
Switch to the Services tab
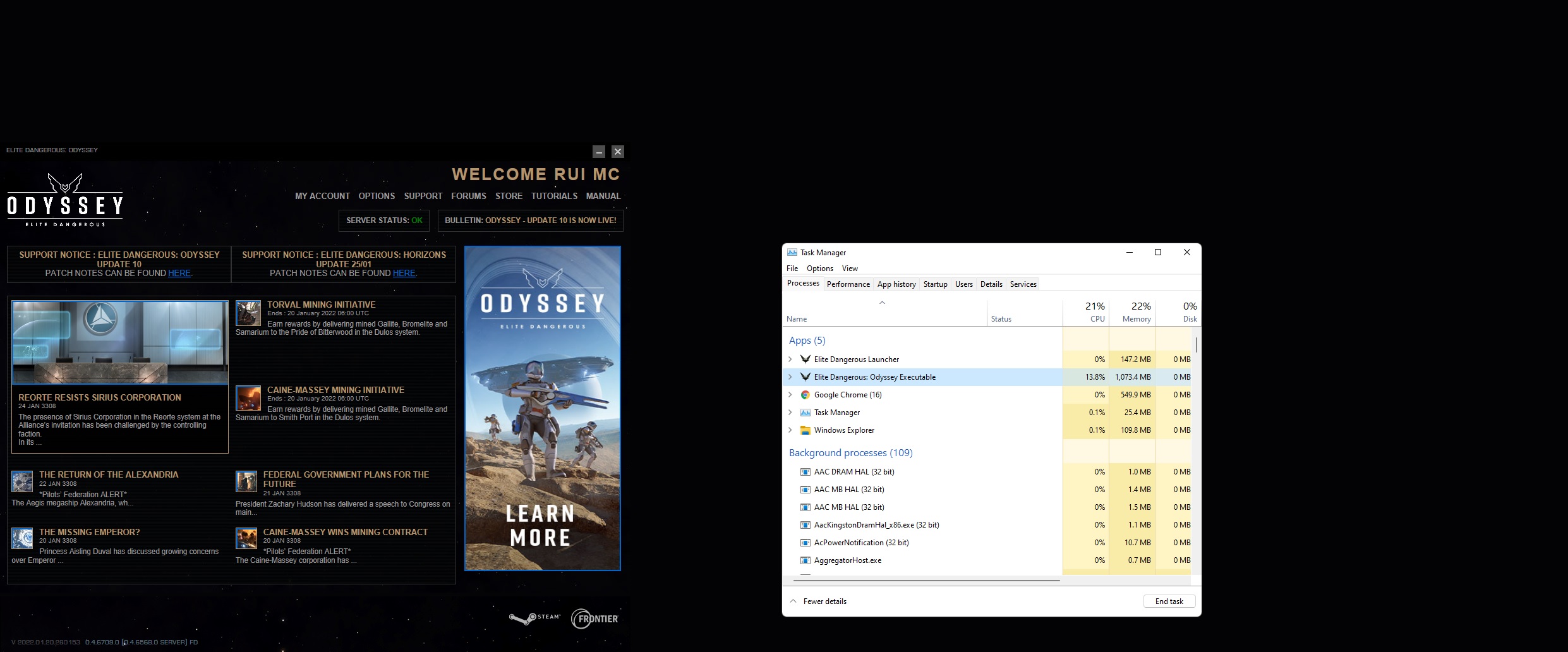[x=1023, y=284]
